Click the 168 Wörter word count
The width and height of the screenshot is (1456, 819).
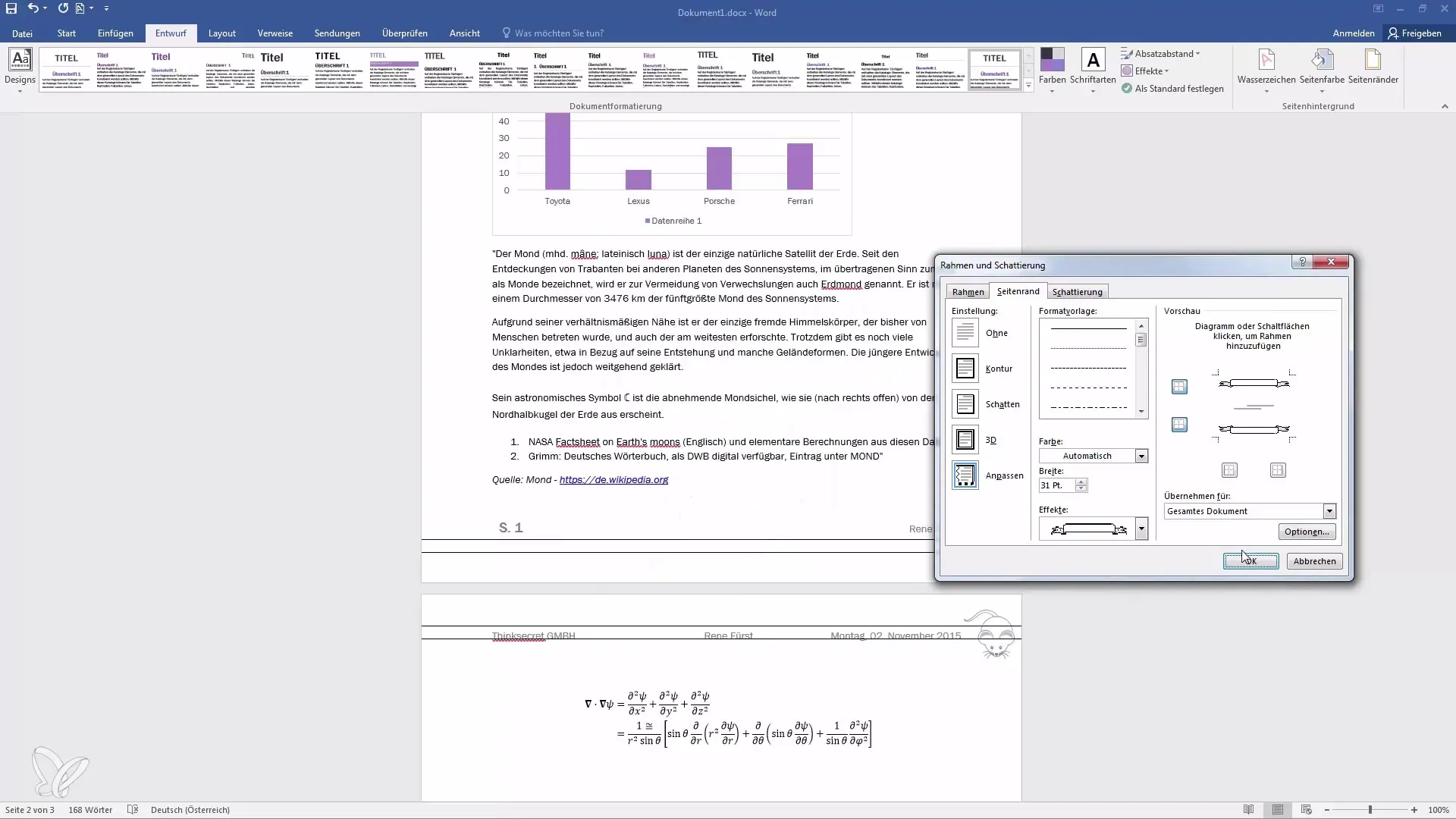click(x=90, y=810)
